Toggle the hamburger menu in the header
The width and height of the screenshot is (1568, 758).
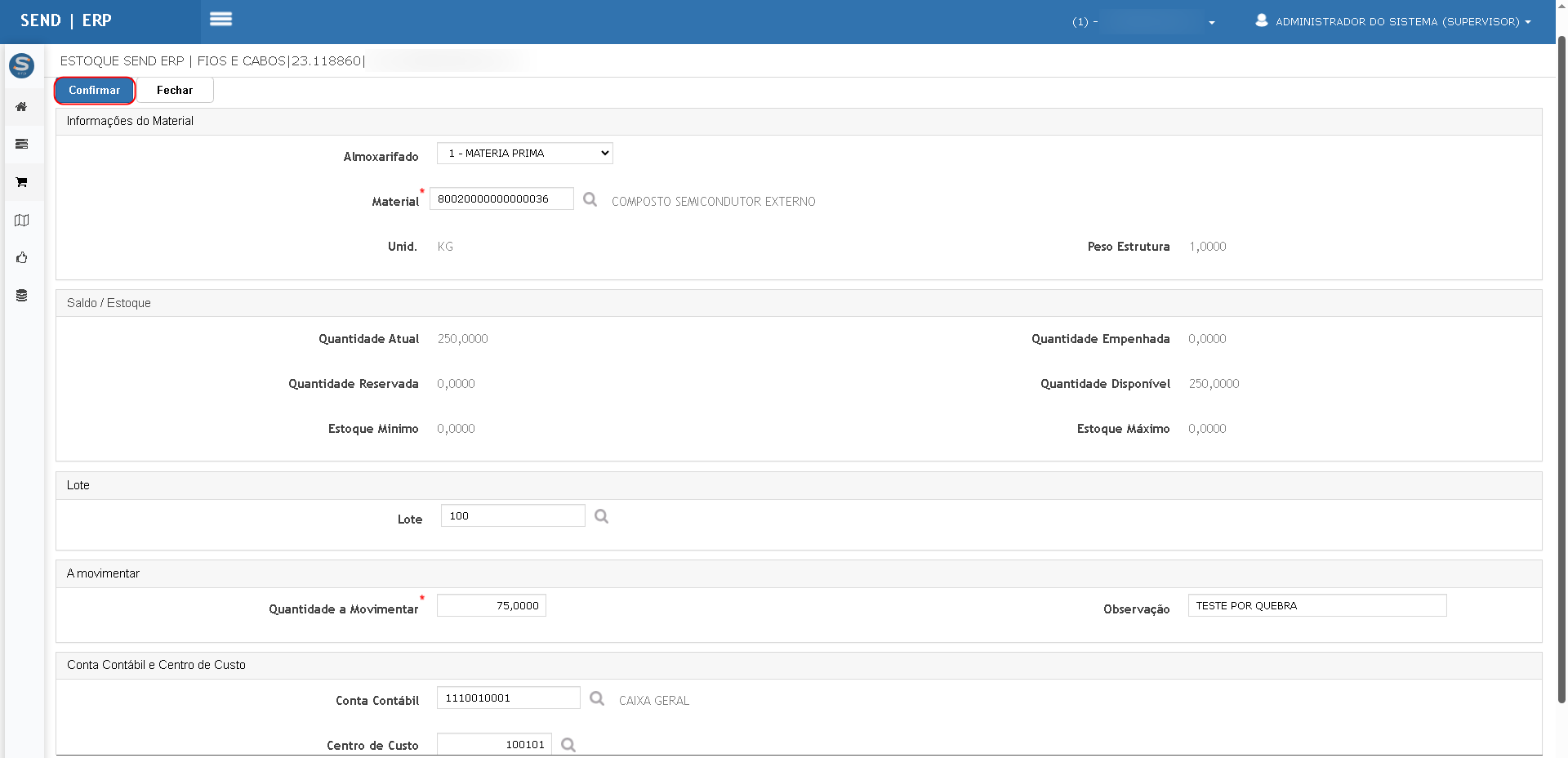coord(220,20)
